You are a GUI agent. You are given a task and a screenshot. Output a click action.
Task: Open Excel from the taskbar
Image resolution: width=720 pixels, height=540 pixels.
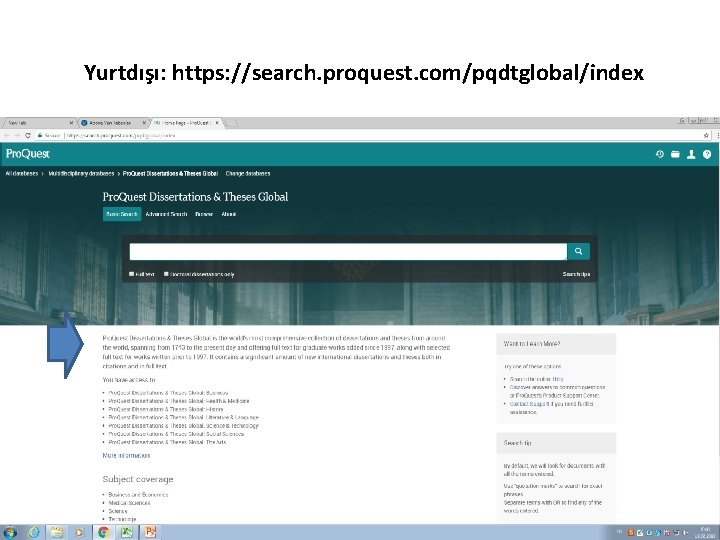pyautogui.click(x=127, y=532)
